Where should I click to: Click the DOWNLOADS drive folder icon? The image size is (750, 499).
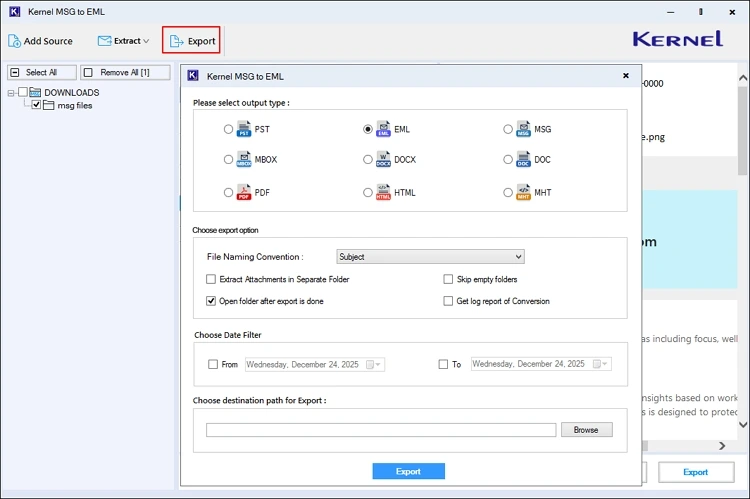pyautogui.click(x=35, y=92)
